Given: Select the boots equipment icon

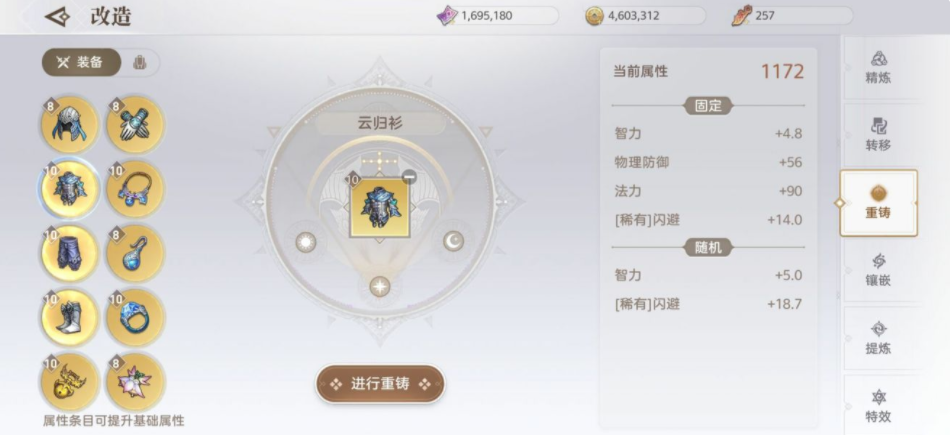Looking at the screenshot, I should pyautogui.click(x=70, y=317).
